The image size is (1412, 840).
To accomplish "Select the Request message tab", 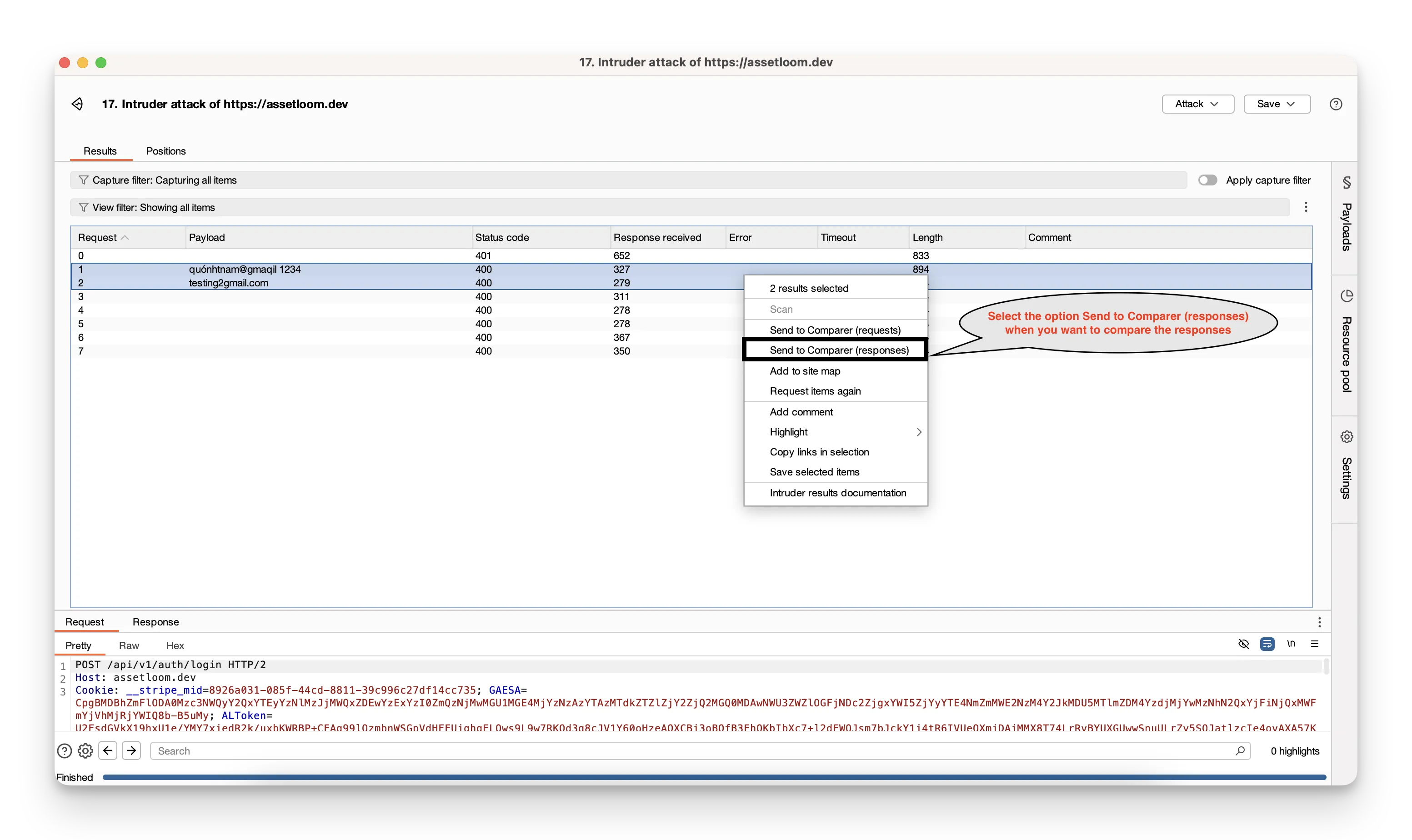I will pyautogui.click(x=85, y=622).
